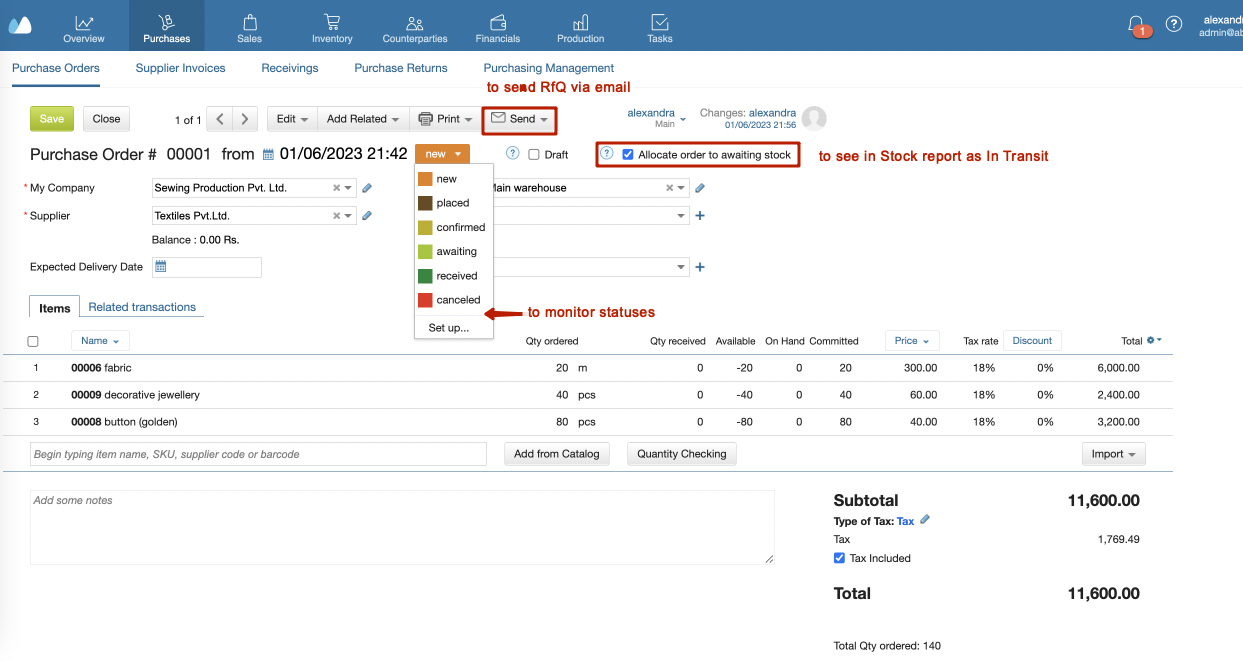The height and width of the screenshot is (661, 1243).
Task: Toggle the Draft checkbox
Action: [x=534, y=155]
